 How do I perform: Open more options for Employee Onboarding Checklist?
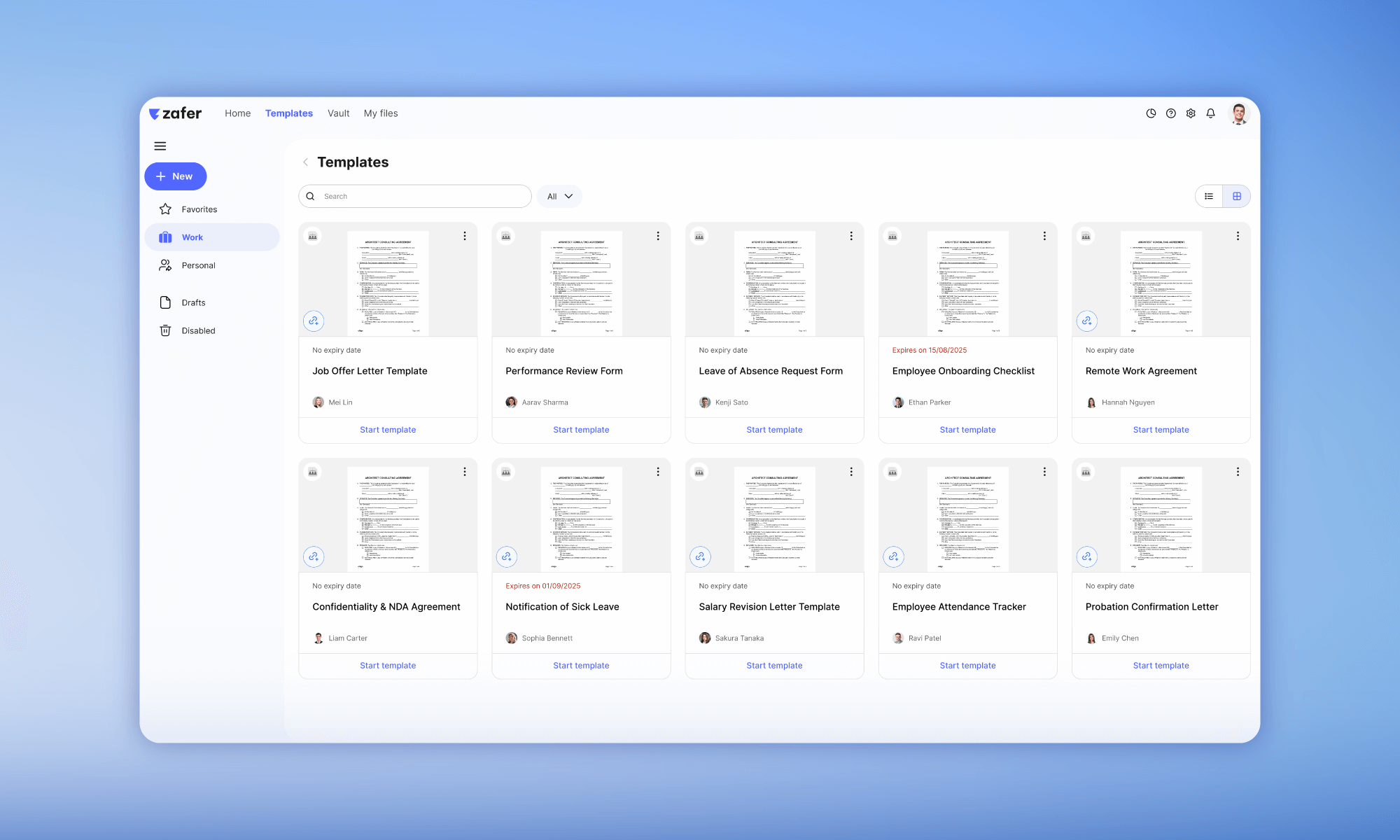[1044, 237]
